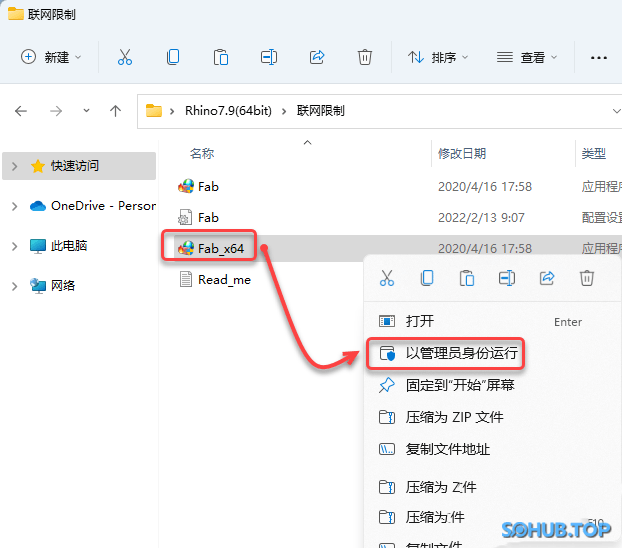Expand 快速访问 tree node
This screenshot has width=622, height=548.
click(15, 166)
